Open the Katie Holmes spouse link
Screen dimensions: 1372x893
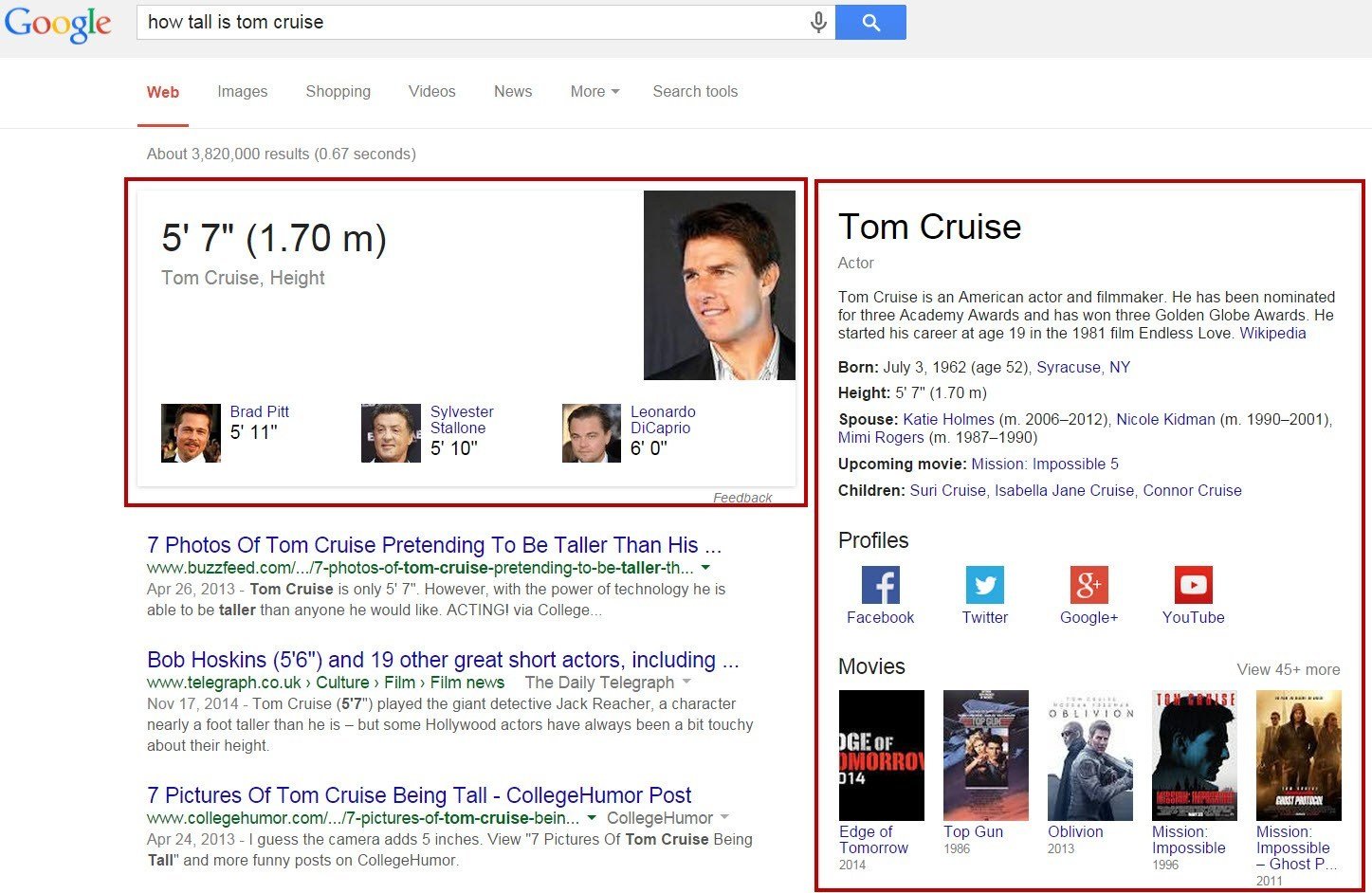click(x=948, y=420)
